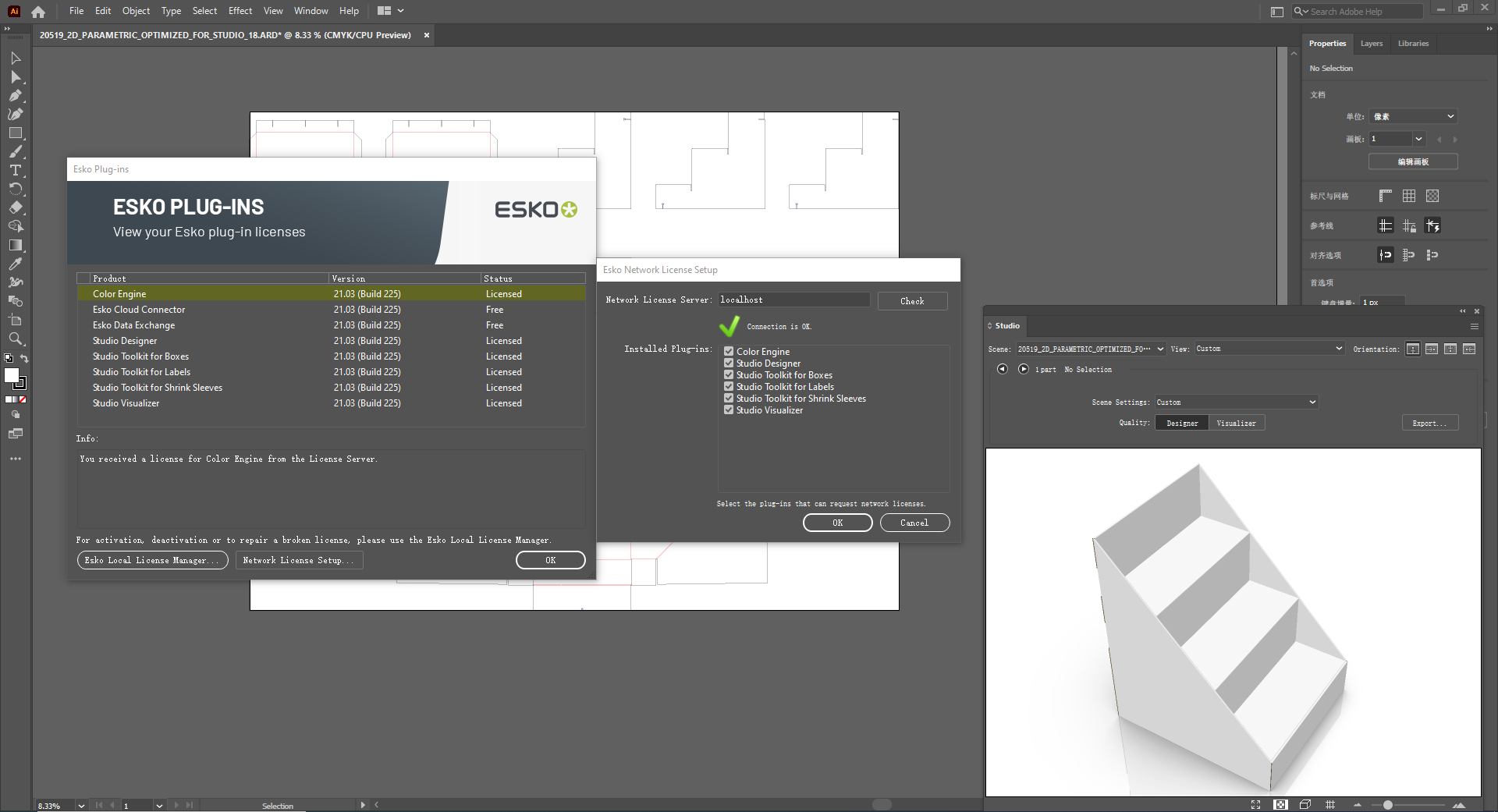Open View dropdown showing Custom
This screenshot has height=812, width=1498.
point(1269,349)
